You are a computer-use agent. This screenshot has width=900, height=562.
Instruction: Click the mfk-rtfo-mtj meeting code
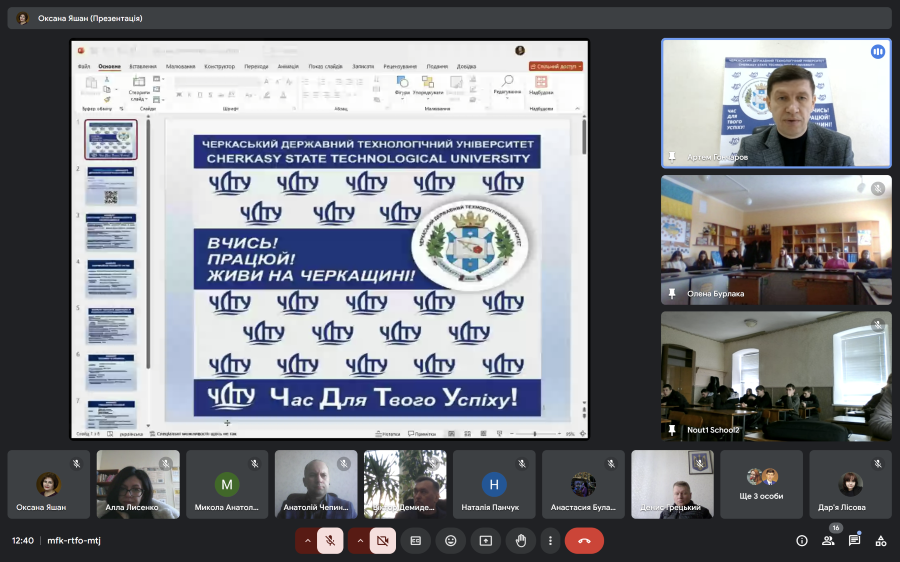[x=74, y=541]
